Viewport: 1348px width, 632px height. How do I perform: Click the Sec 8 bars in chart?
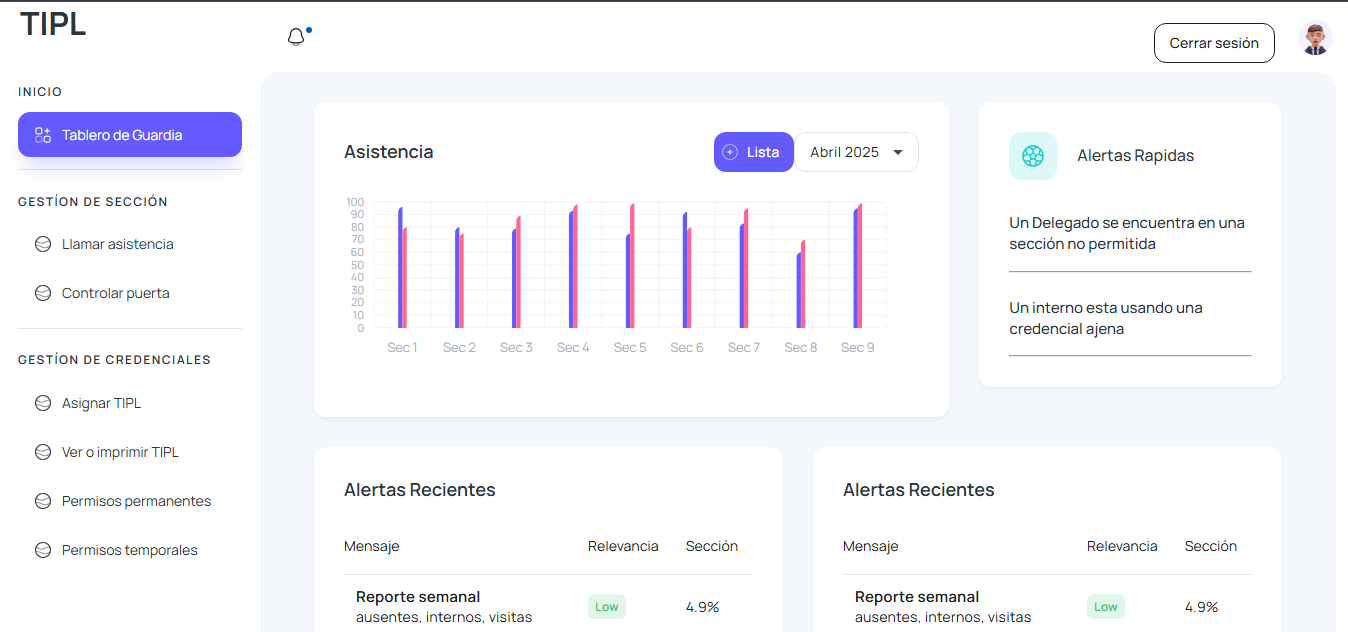point(801,284)
